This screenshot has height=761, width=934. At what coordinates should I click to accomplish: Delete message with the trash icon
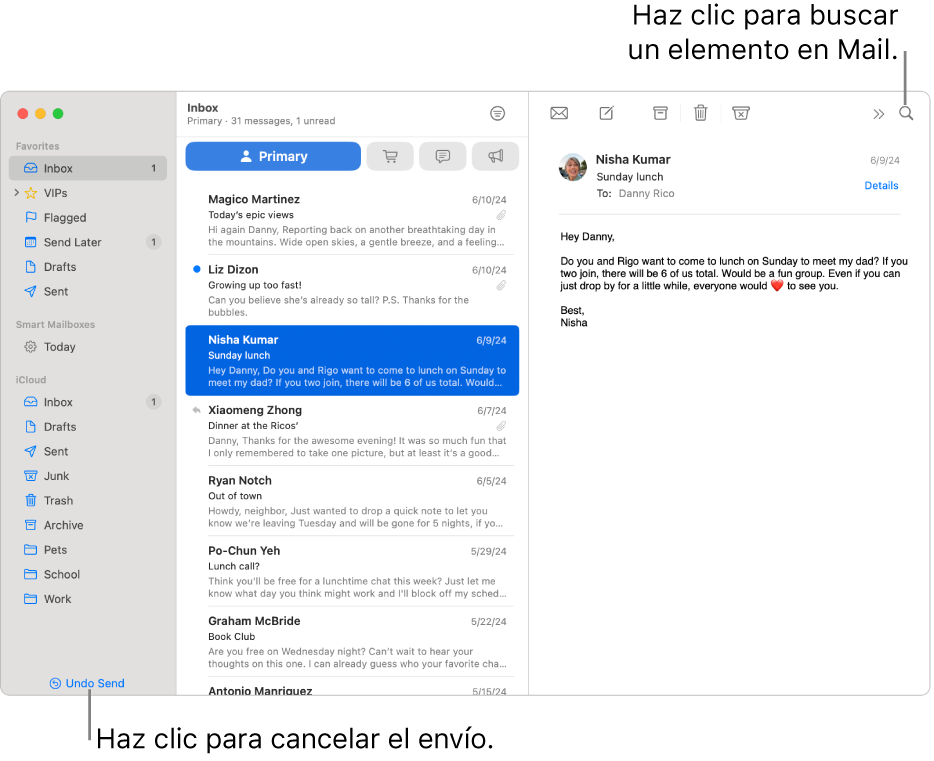tap(700, 113)
